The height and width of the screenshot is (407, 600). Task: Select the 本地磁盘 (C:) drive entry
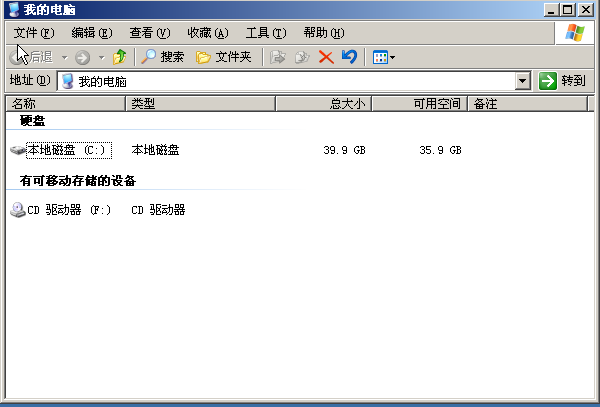coord(69,150)
